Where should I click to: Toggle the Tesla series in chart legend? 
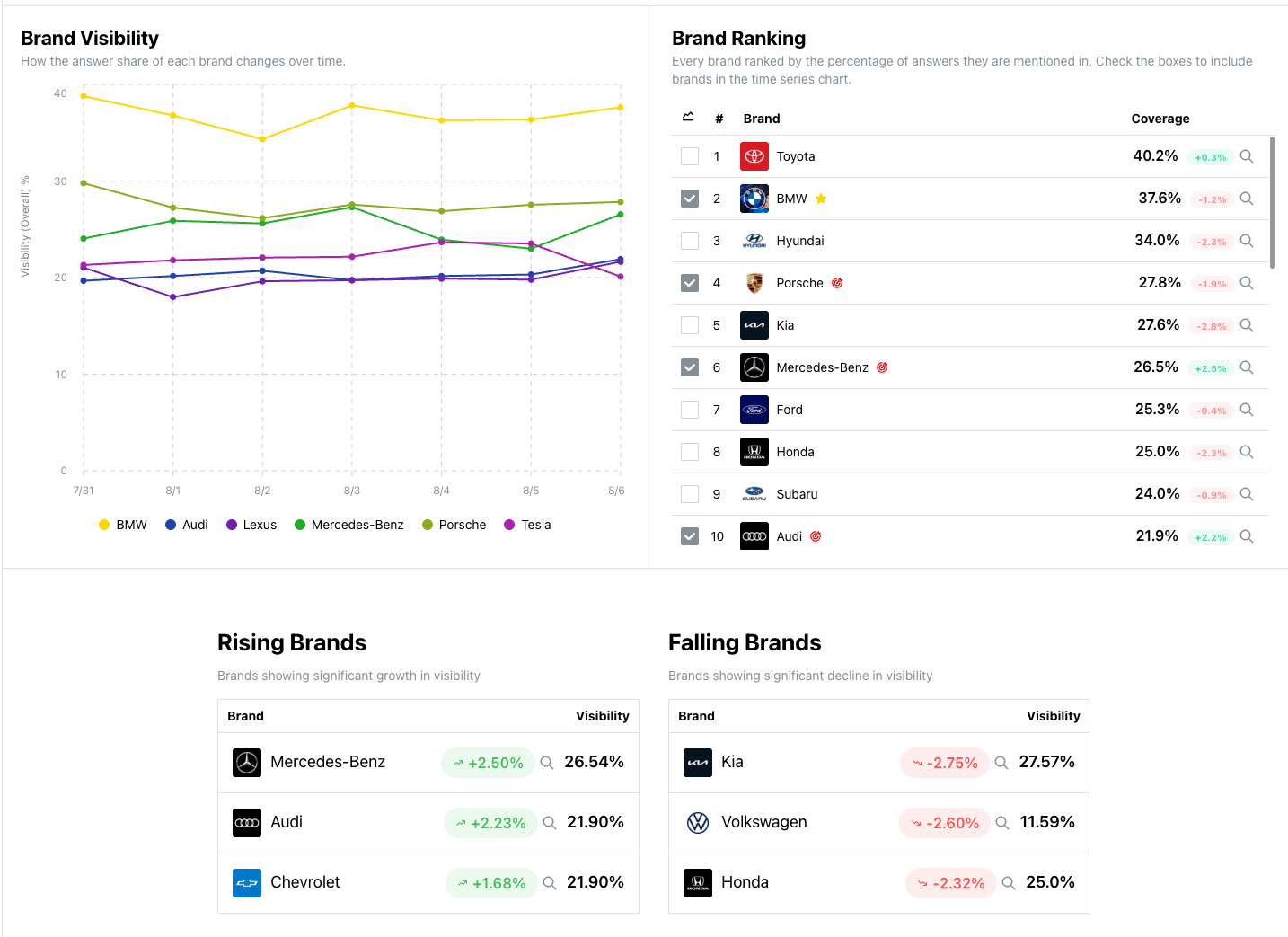click(527, 525)
